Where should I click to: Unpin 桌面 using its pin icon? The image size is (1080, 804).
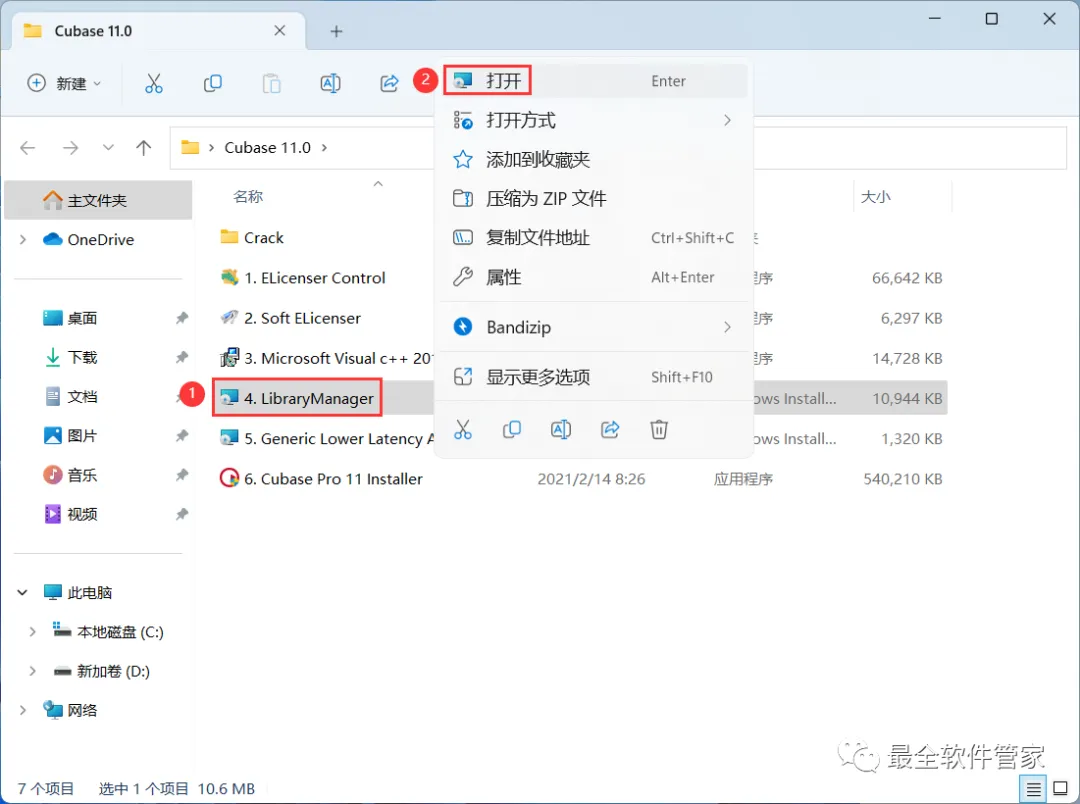[181, 318]
